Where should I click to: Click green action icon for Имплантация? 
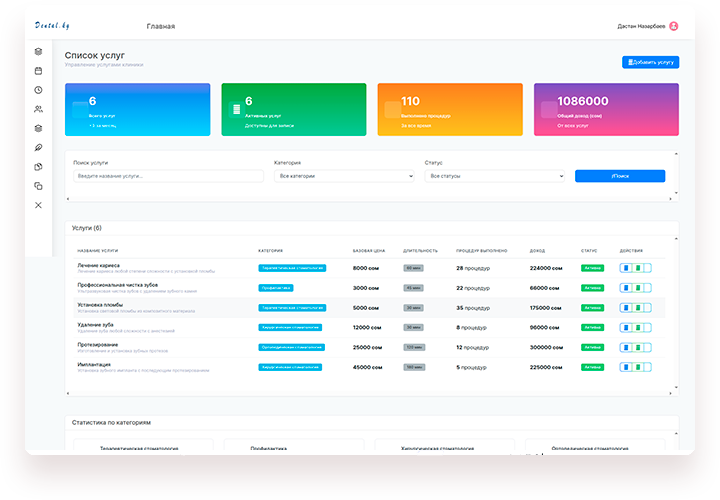pyautogui.click(x=638, y=367)
